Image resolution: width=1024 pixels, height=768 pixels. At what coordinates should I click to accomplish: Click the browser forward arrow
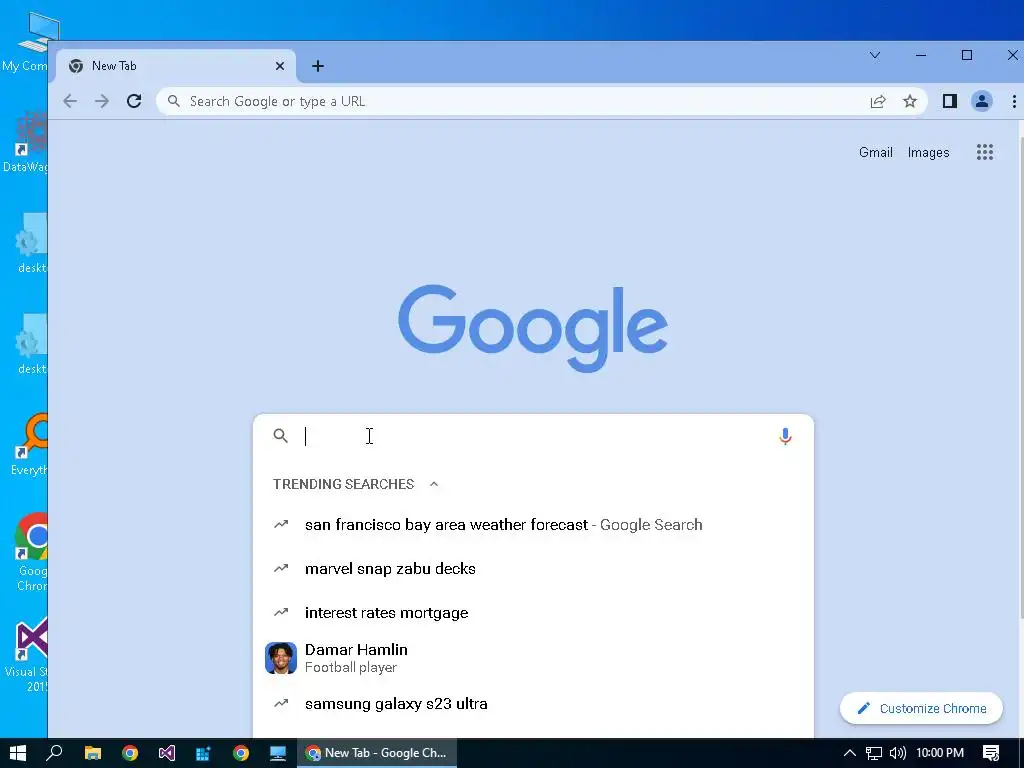point(101,101)
